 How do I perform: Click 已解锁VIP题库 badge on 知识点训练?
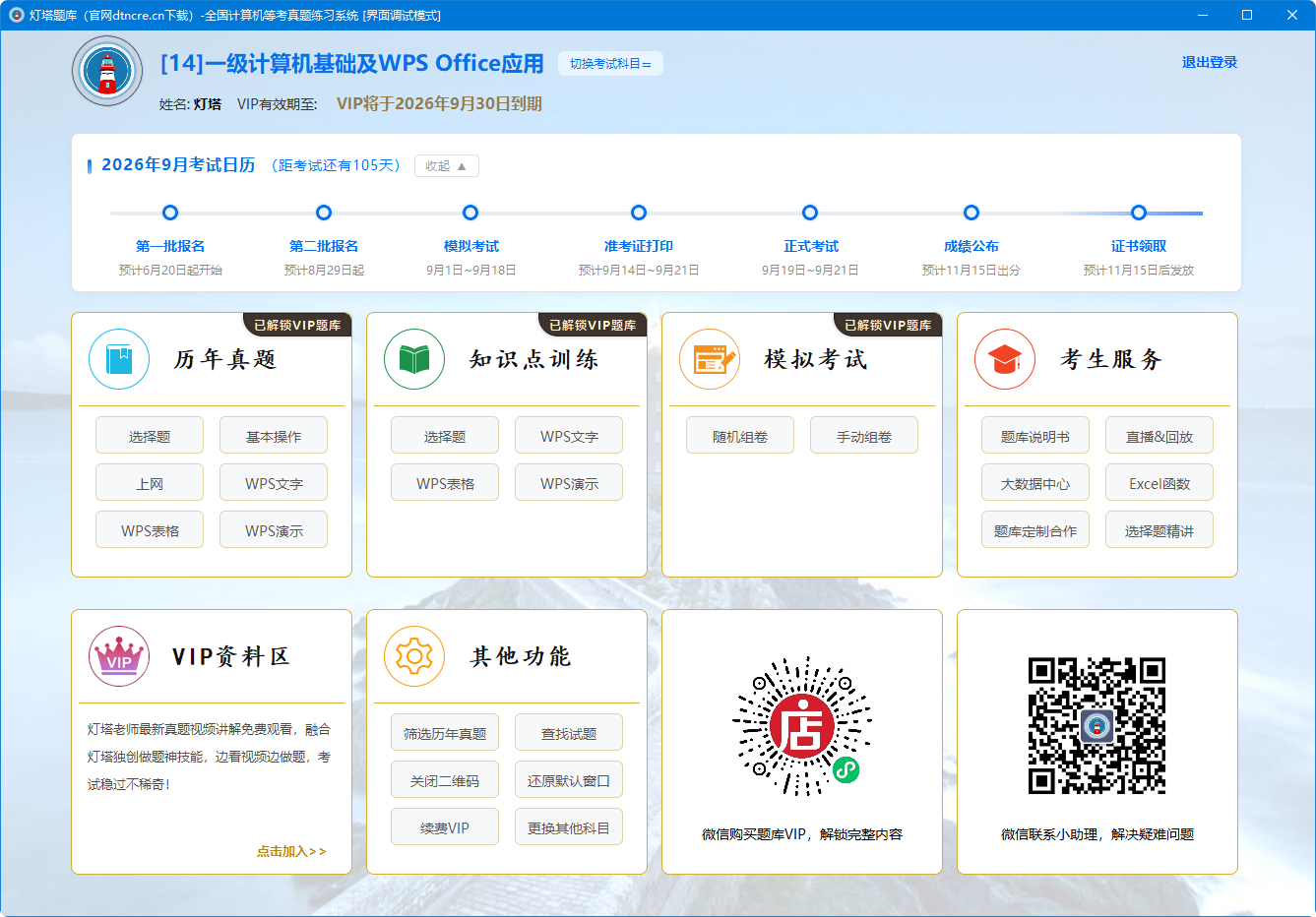click(x=593, y=325)
